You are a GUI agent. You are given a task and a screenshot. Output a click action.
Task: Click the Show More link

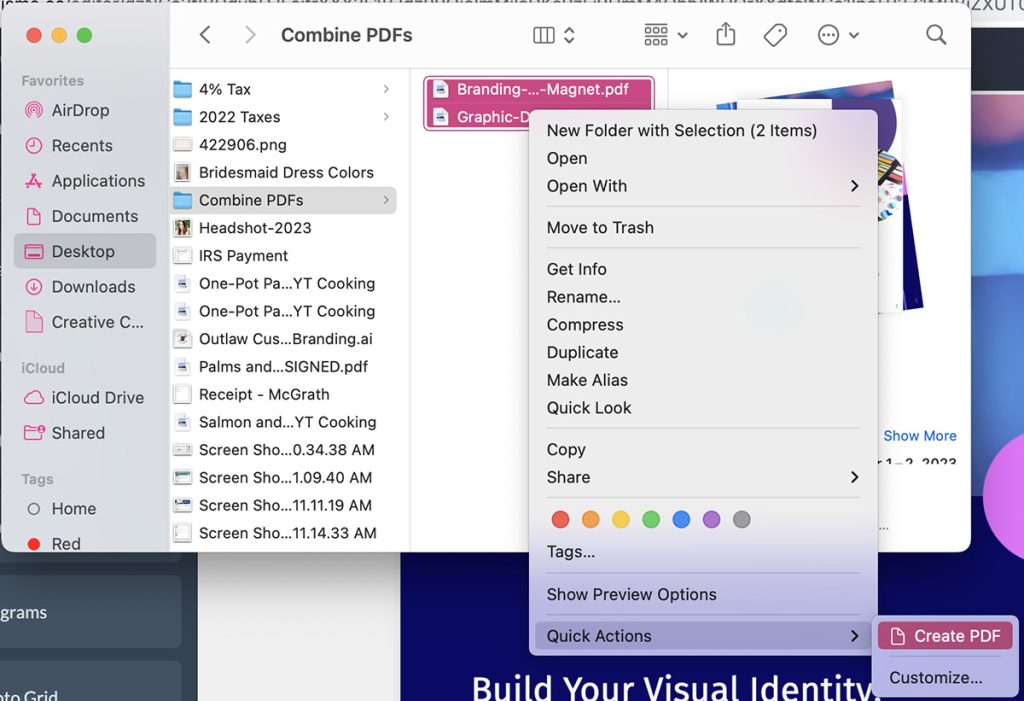[919, 435]
